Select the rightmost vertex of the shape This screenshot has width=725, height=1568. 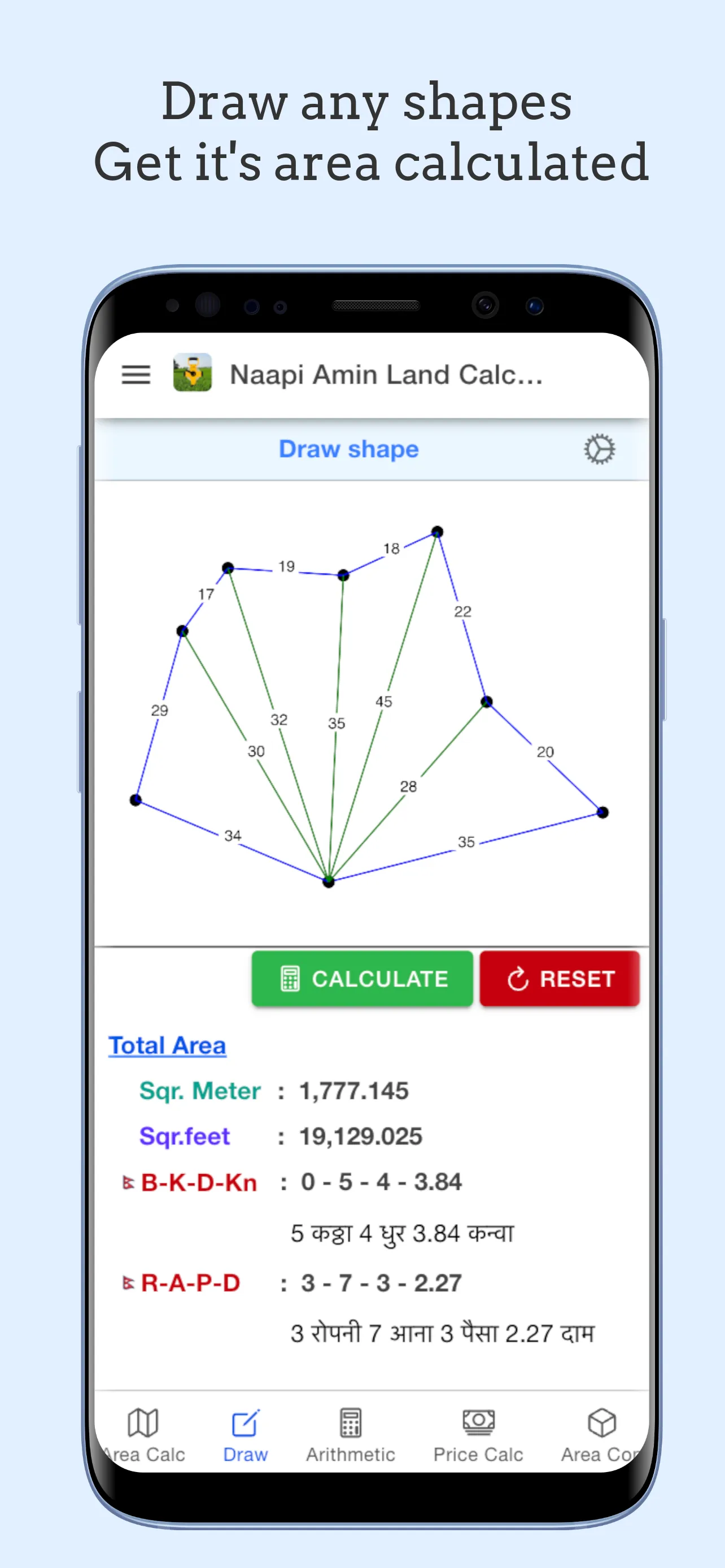tap(602, 812)
